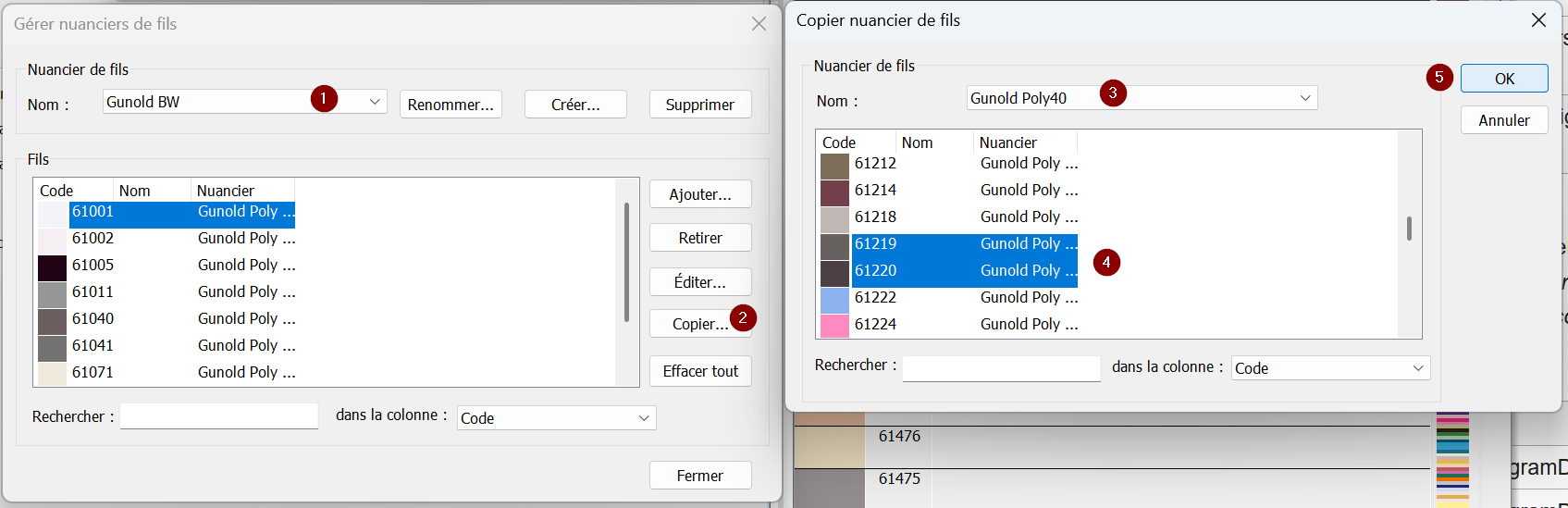
Task: Select thread 61005 in left list
Action: [x=93, y=265]
